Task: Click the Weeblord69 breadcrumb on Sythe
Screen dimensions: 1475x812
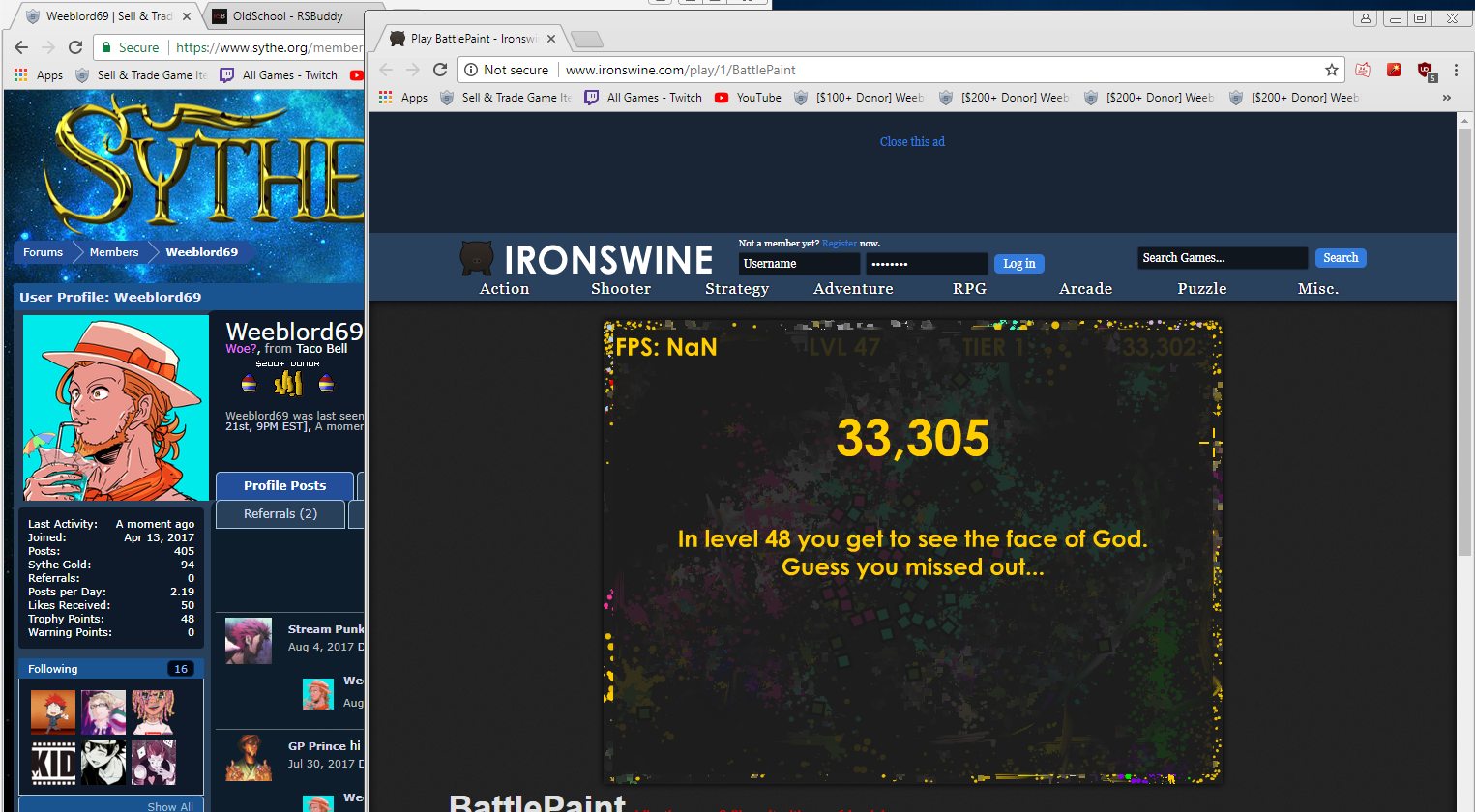Action: [201, 252]
